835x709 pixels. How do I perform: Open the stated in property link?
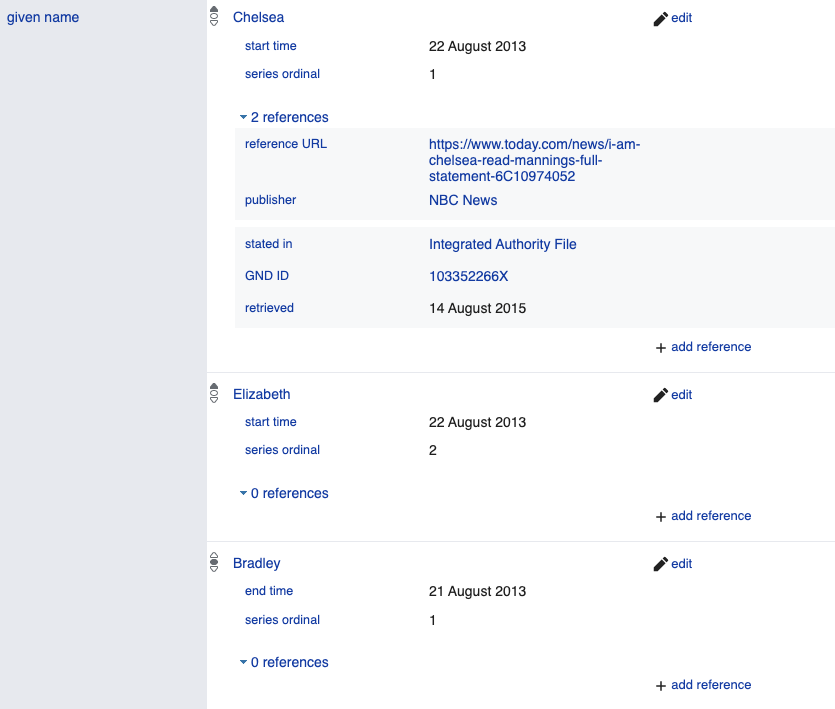coord(268,244)
